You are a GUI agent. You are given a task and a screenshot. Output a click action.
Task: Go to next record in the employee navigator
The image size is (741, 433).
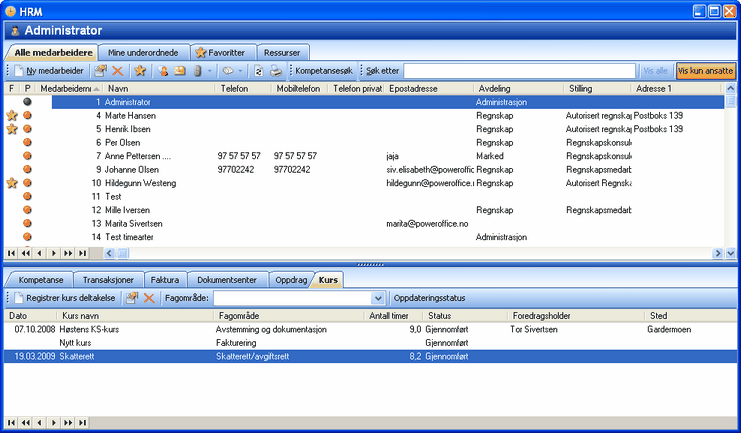coord(54,253)
